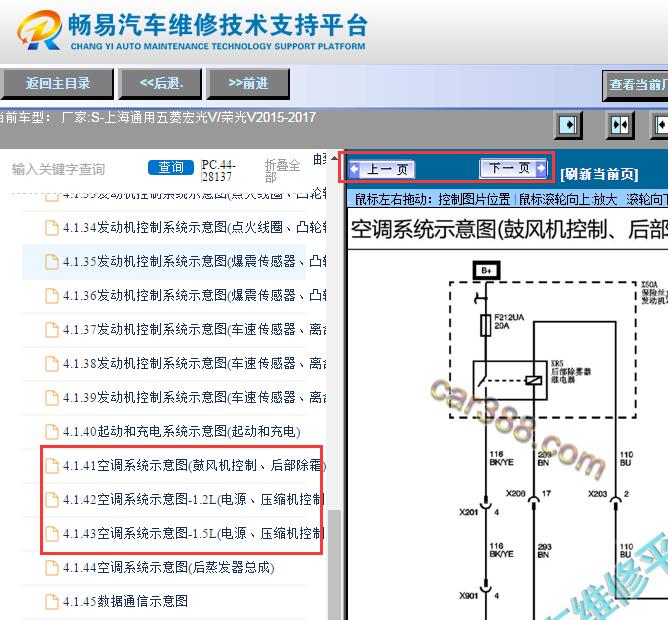
Task: Open 4.1.38 发动机控制系统示意图 entry
Action: [194, 363]
